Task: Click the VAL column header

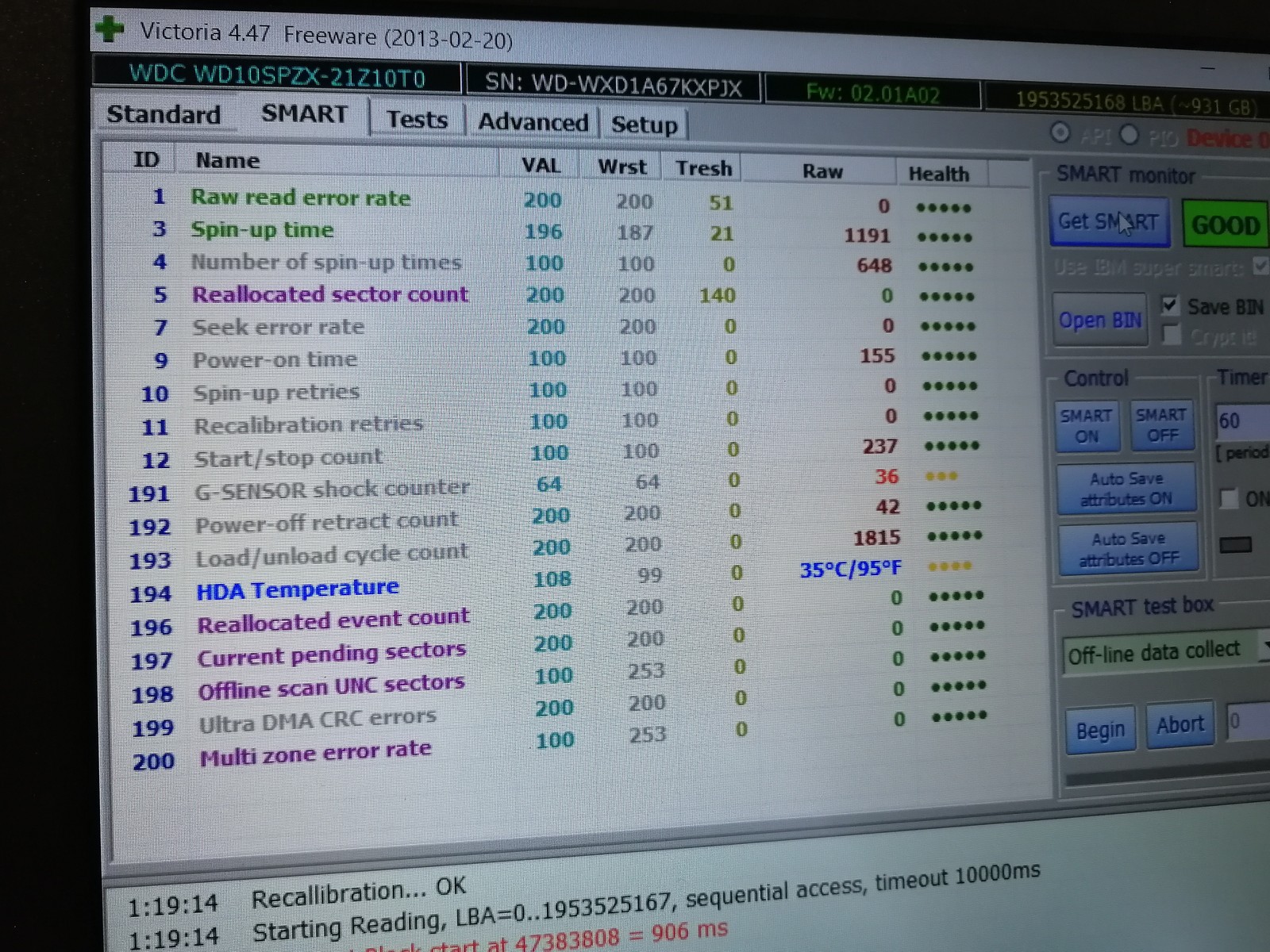Action: (x=541, y=165)
